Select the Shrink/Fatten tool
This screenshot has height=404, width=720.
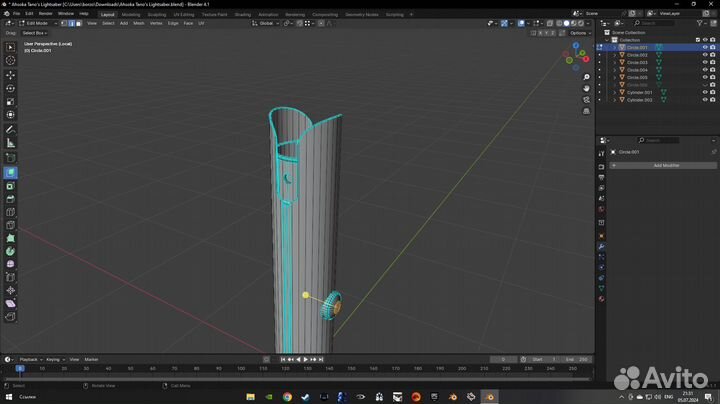pos(10,290)
